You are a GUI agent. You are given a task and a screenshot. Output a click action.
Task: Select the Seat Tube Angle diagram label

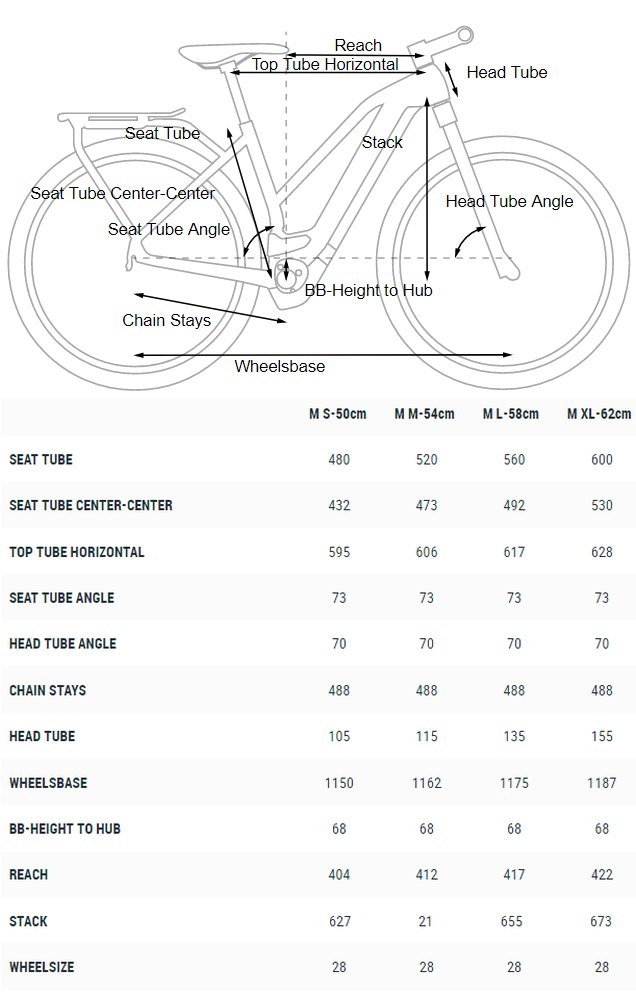(169, 229)
